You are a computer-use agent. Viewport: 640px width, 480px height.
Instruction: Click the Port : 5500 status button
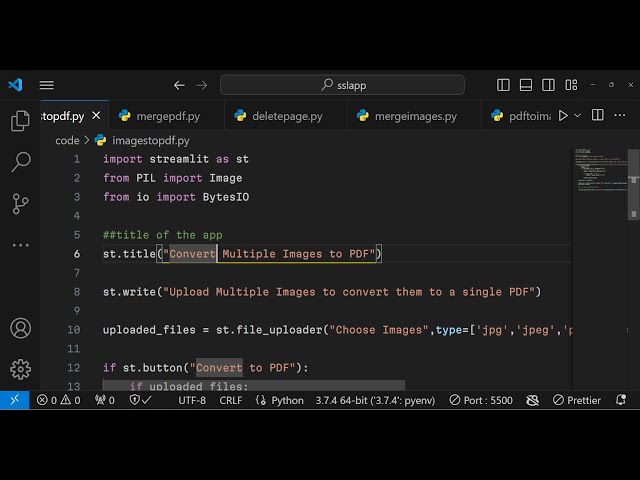(x=480, y=400)
